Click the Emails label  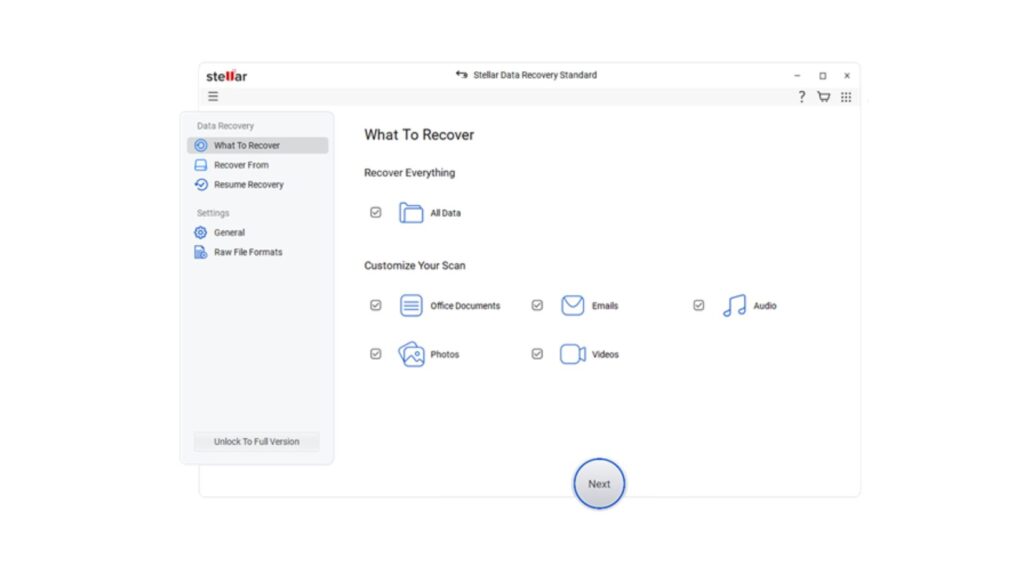pyautogui.click(x=605, y=305)
